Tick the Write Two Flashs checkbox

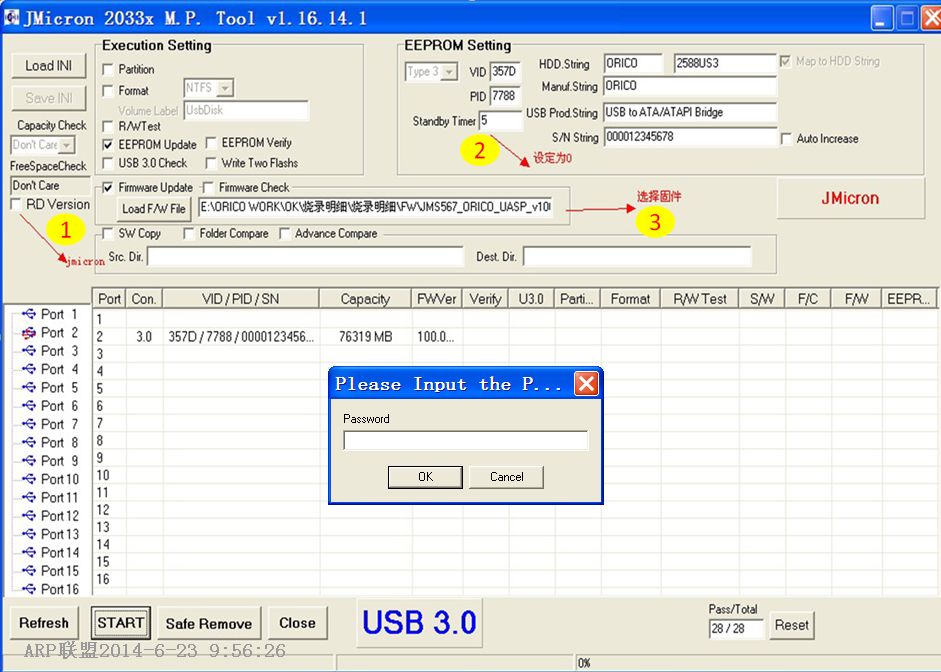coord(211,163)
